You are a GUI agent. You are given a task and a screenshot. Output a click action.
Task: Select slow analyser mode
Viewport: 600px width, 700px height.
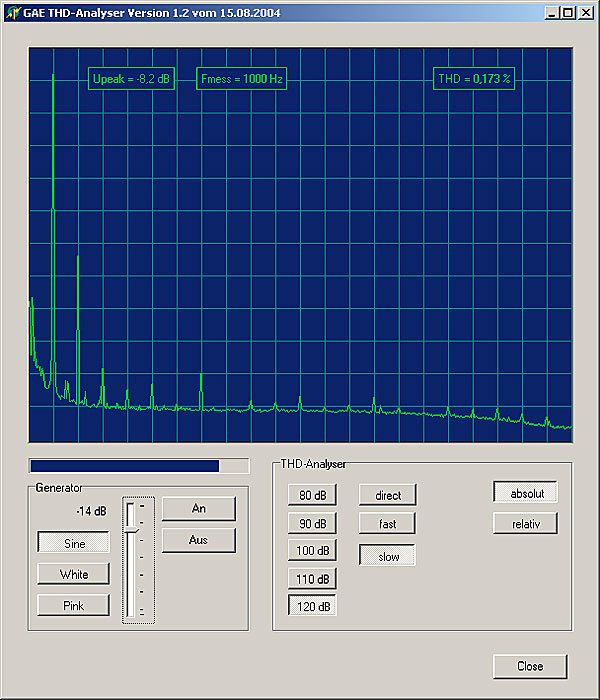tap(387, 555)
